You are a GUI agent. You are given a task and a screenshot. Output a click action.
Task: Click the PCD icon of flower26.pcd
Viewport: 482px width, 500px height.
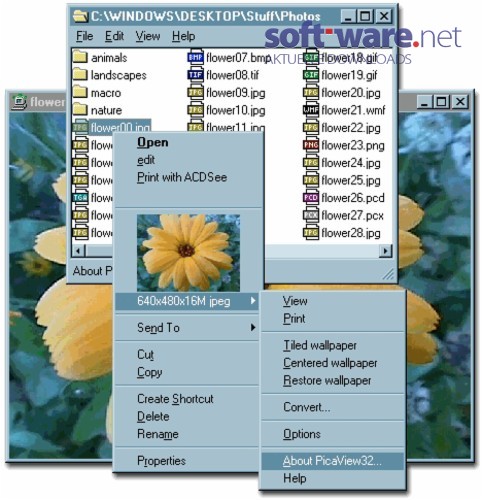[311, 198]
